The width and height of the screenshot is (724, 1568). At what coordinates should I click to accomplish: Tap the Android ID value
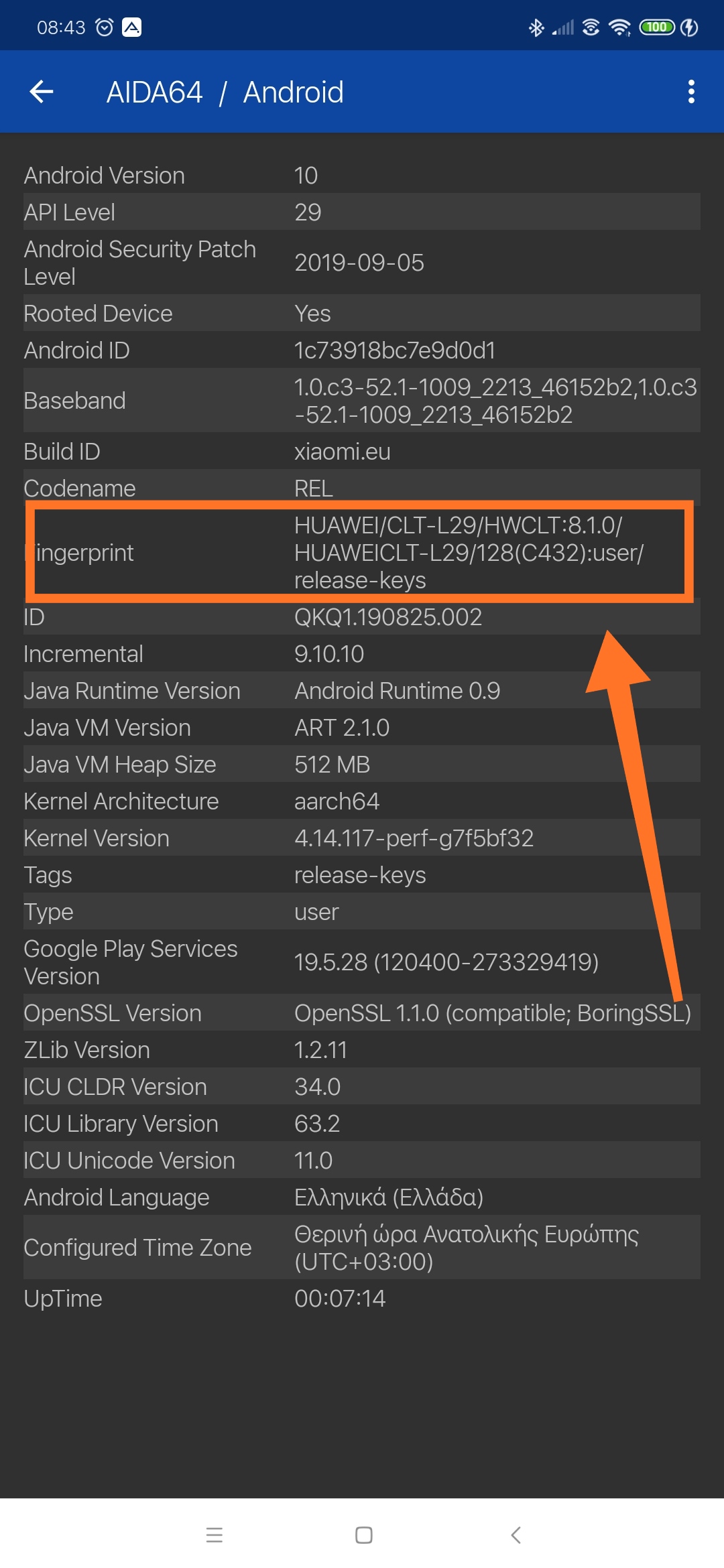pos(395,350)
